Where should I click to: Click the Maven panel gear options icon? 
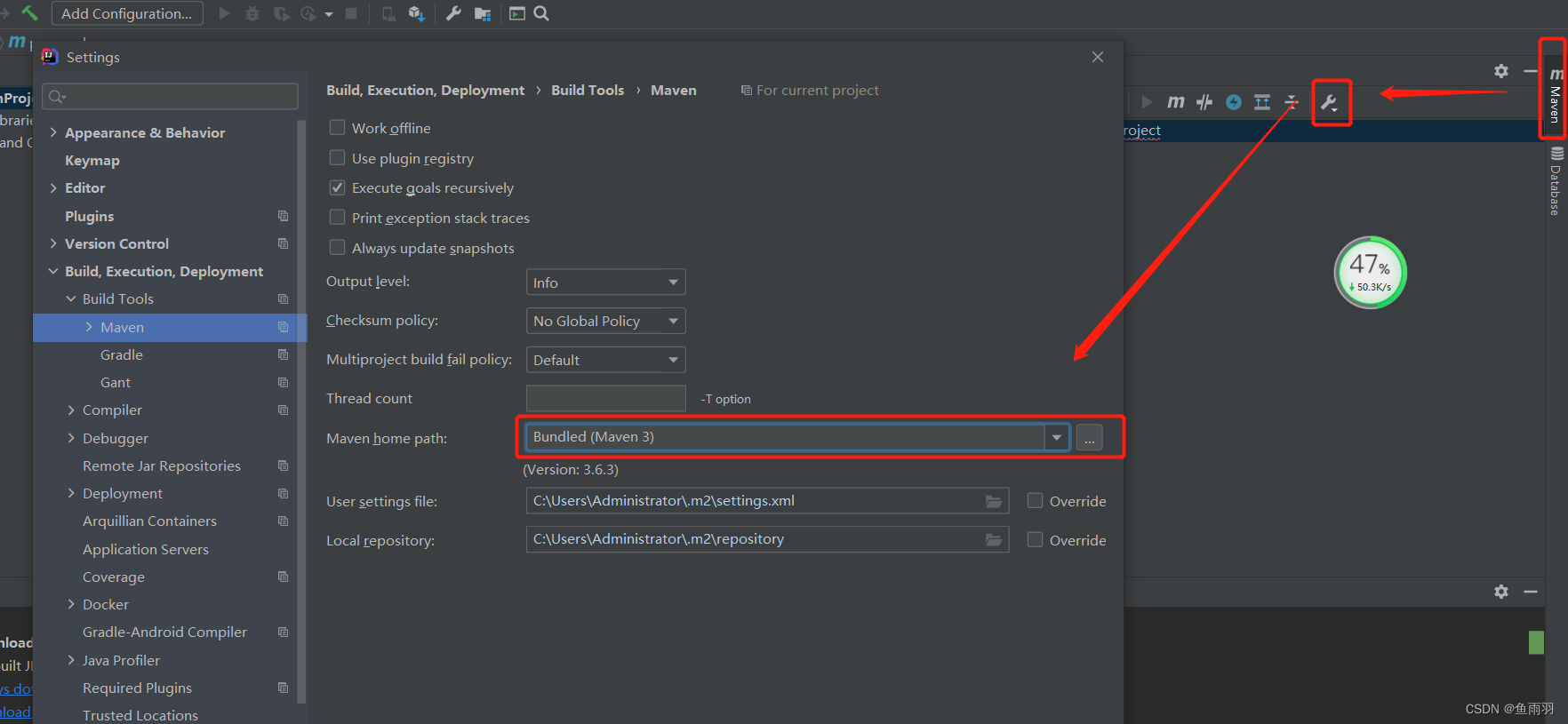tap(1501, 71)
